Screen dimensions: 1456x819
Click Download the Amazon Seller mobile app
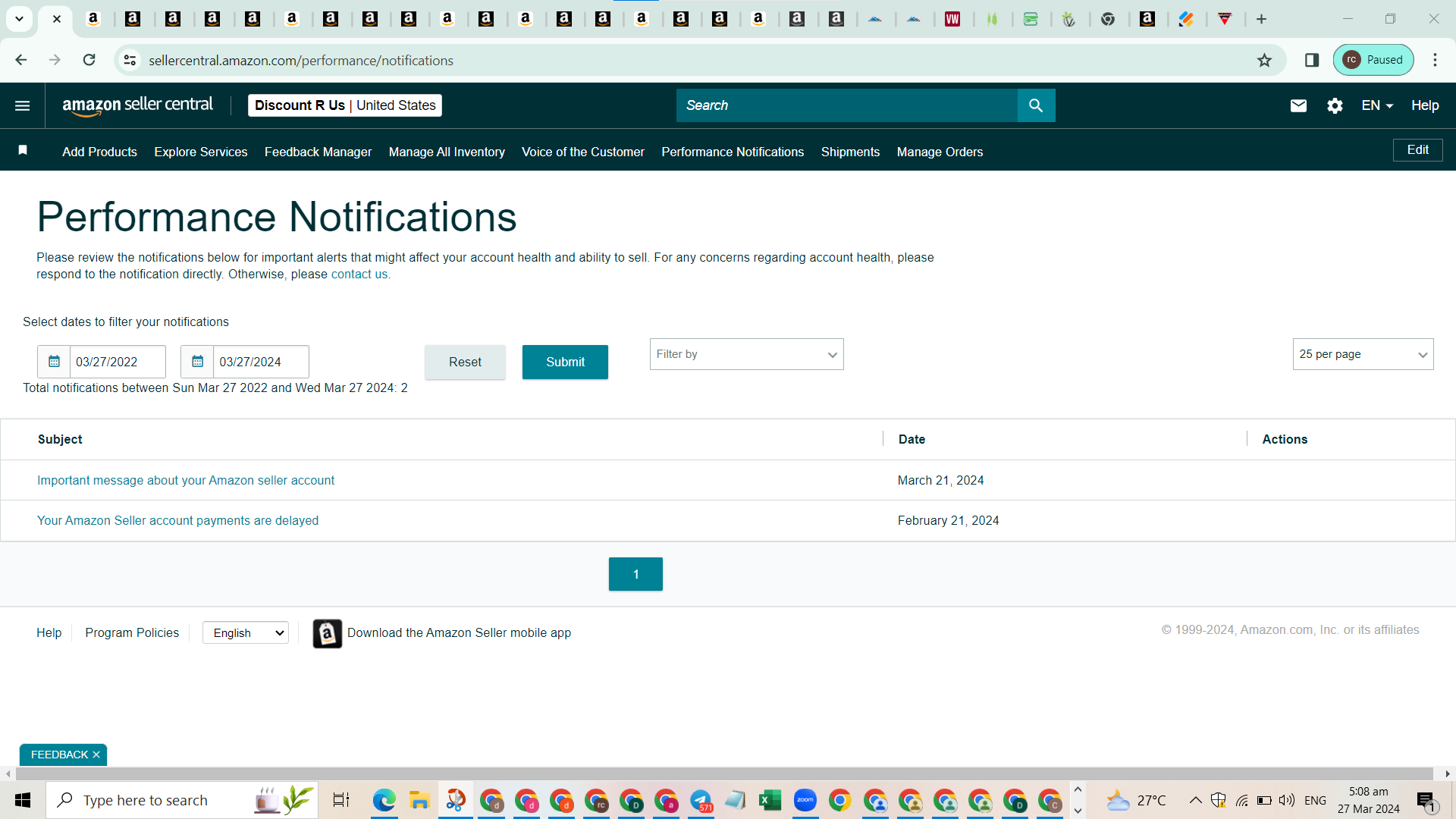coord(459,632)
